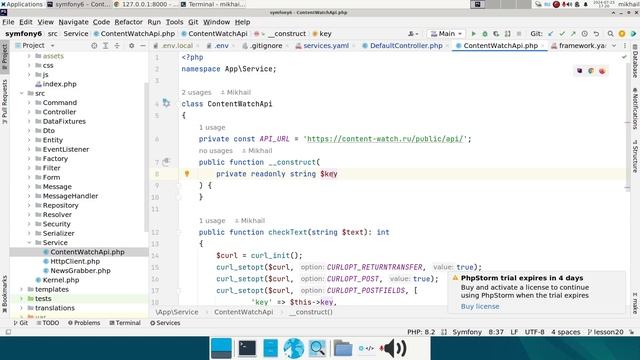
Task: Select opened file target icon in Project panel
Action: 94,46
